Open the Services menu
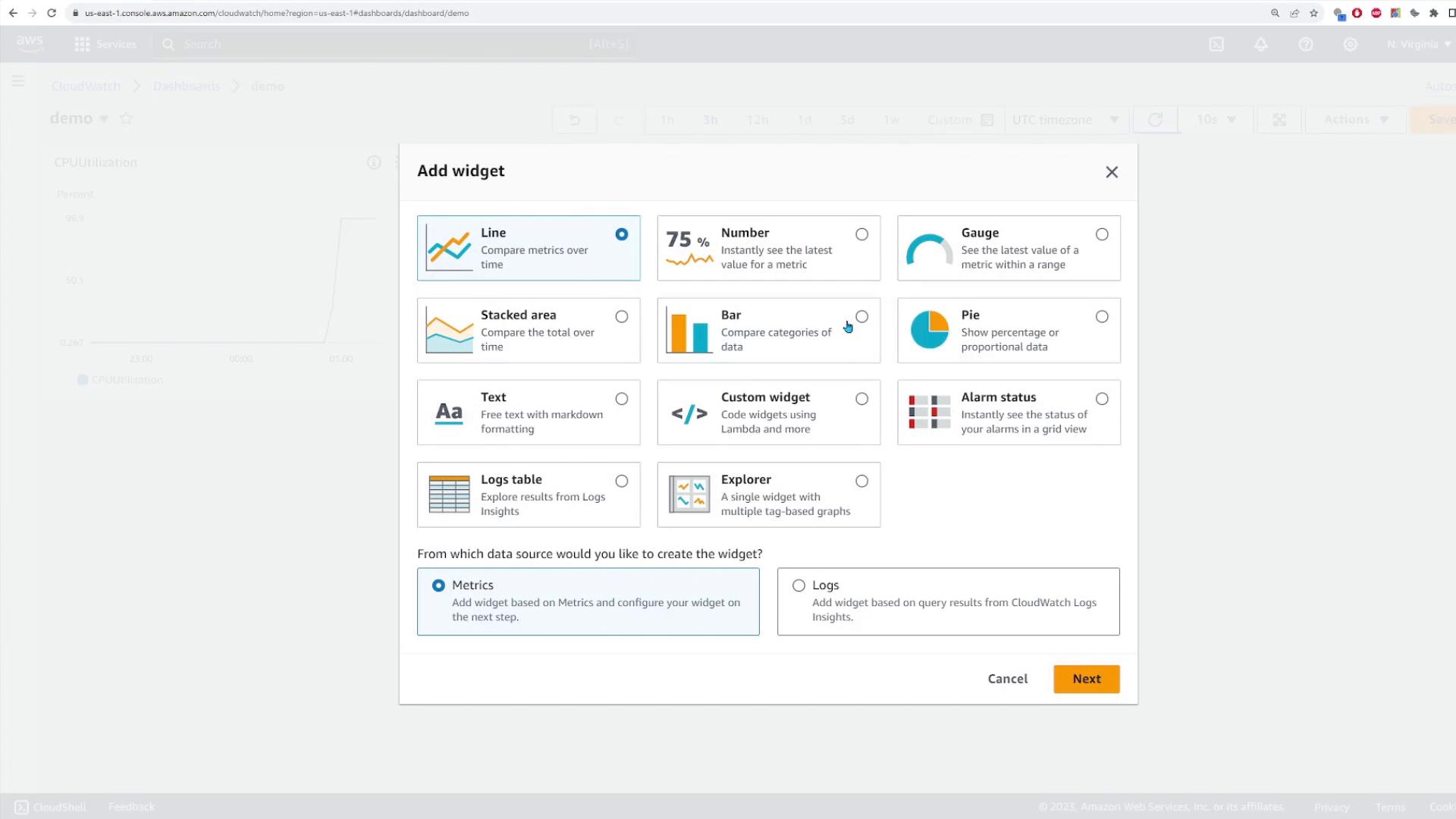 click(105, 44)
